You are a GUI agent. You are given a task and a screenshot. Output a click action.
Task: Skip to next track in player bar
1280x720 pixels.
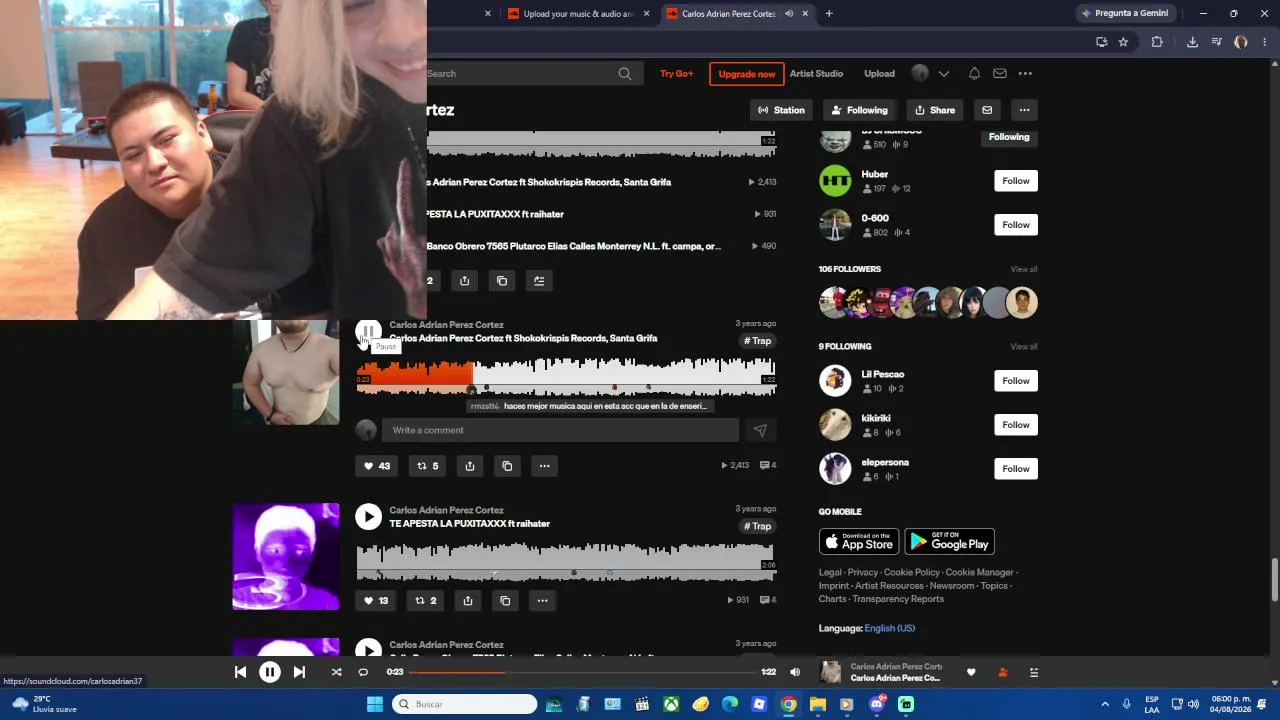coord(299,672)
